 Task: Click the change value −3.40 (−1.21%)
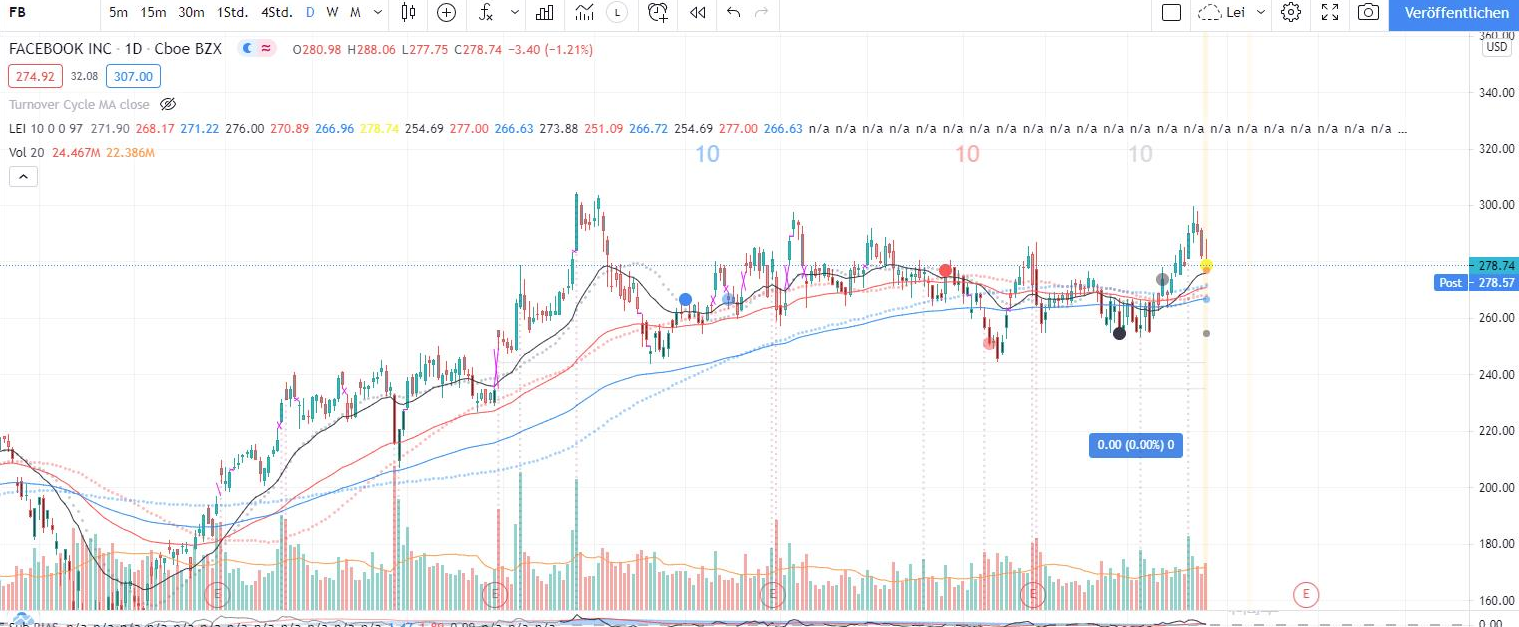tap(550, 49)
